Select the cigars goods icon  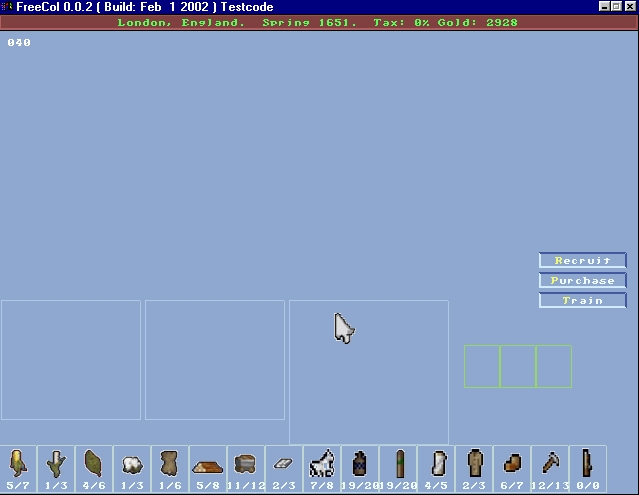tap(400, 464)
